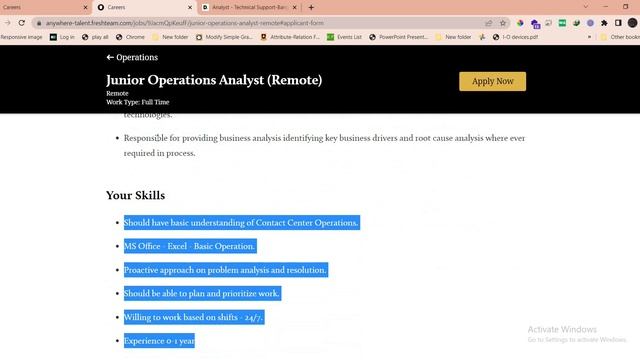Click 'Responsible for providing business analysis' paragraph
This screenshot has height=360, width=640.
click(324, 146)
